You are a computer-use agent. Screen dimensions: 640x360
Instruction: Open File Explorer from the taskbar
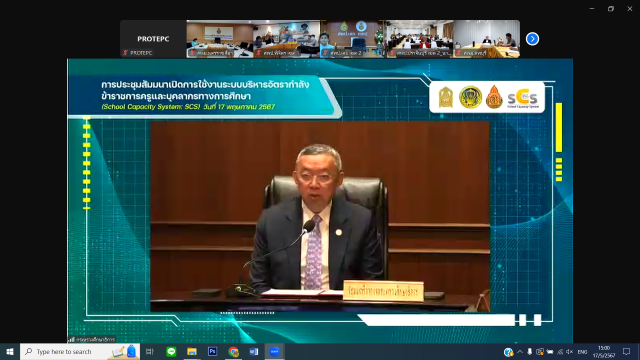tap(192, 351)
